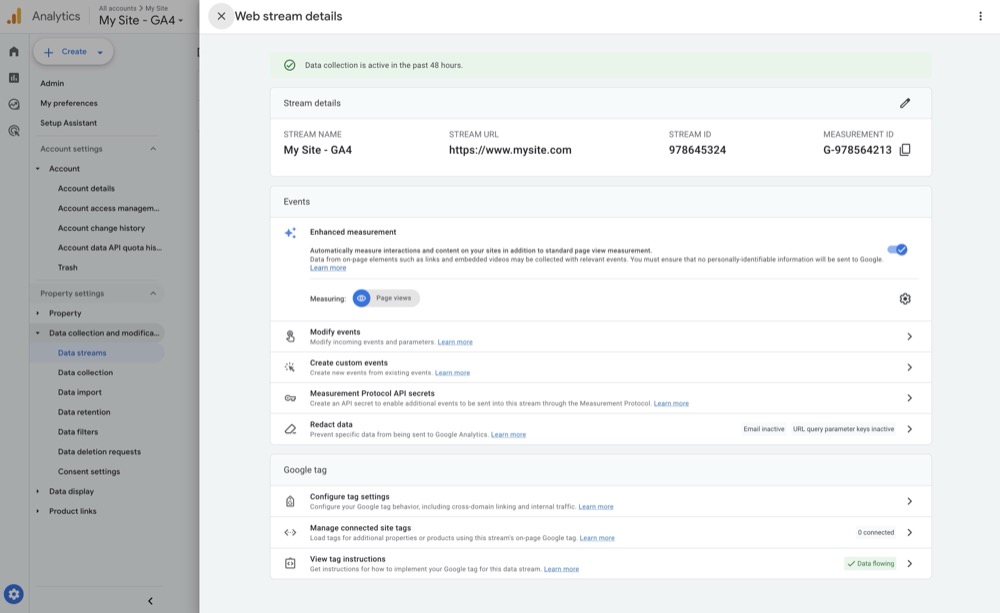Click the Page views eye chip
The width and height of the screenshot is (1000, 613).
386,298
